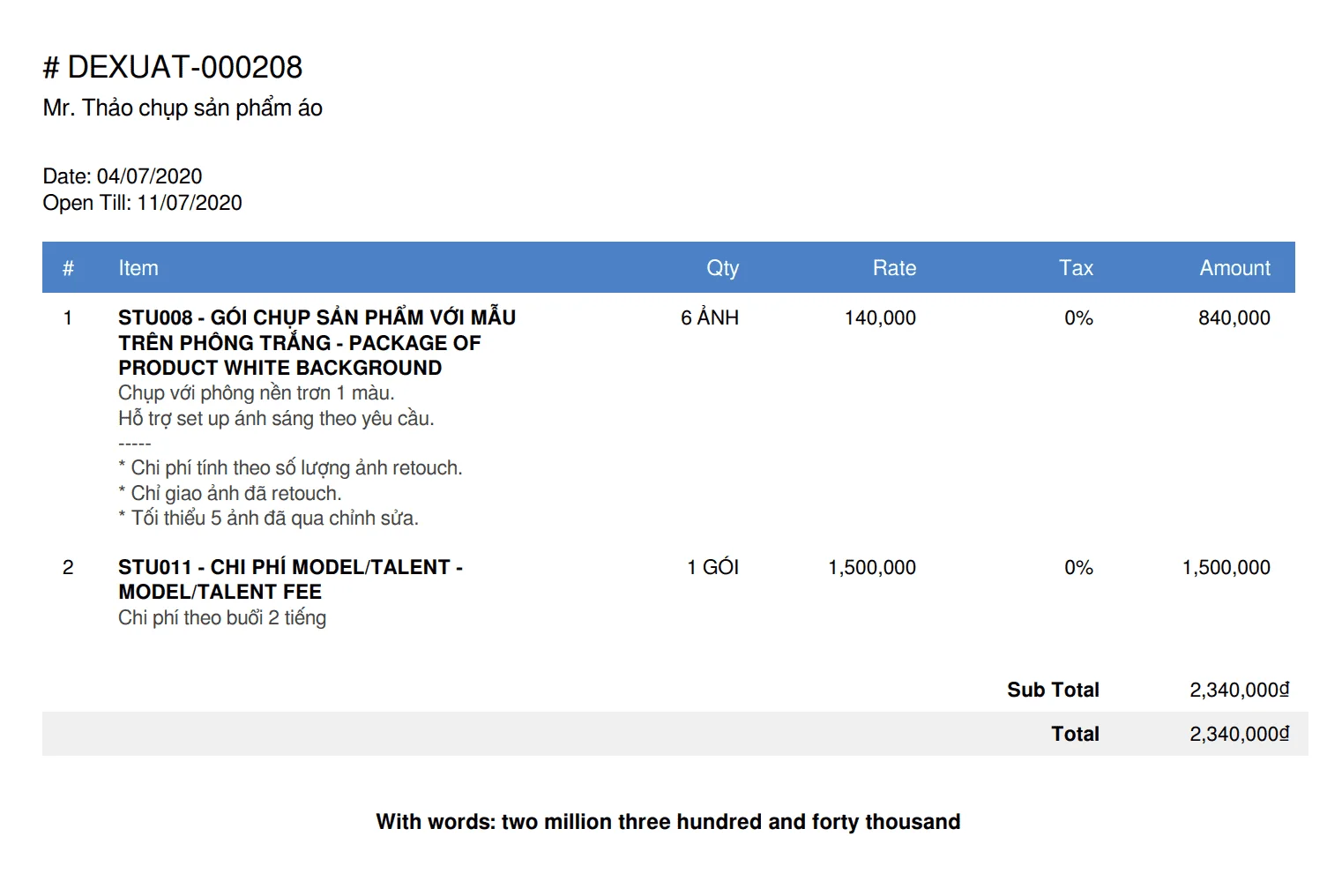
Task: Click the Date 04/07/2020 text
Action: 123,176
